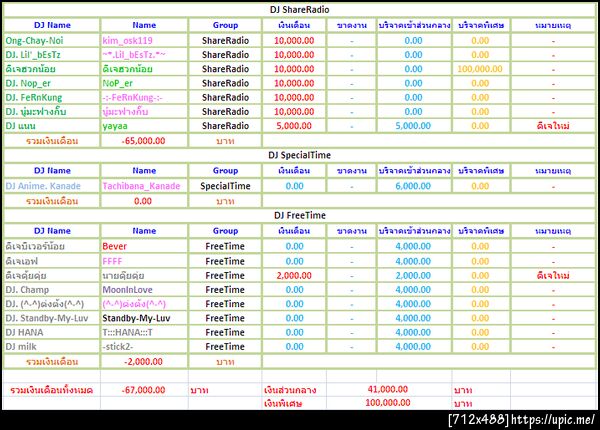Click the "เงินพิเศษ" label at bottom

click(283, 403)
